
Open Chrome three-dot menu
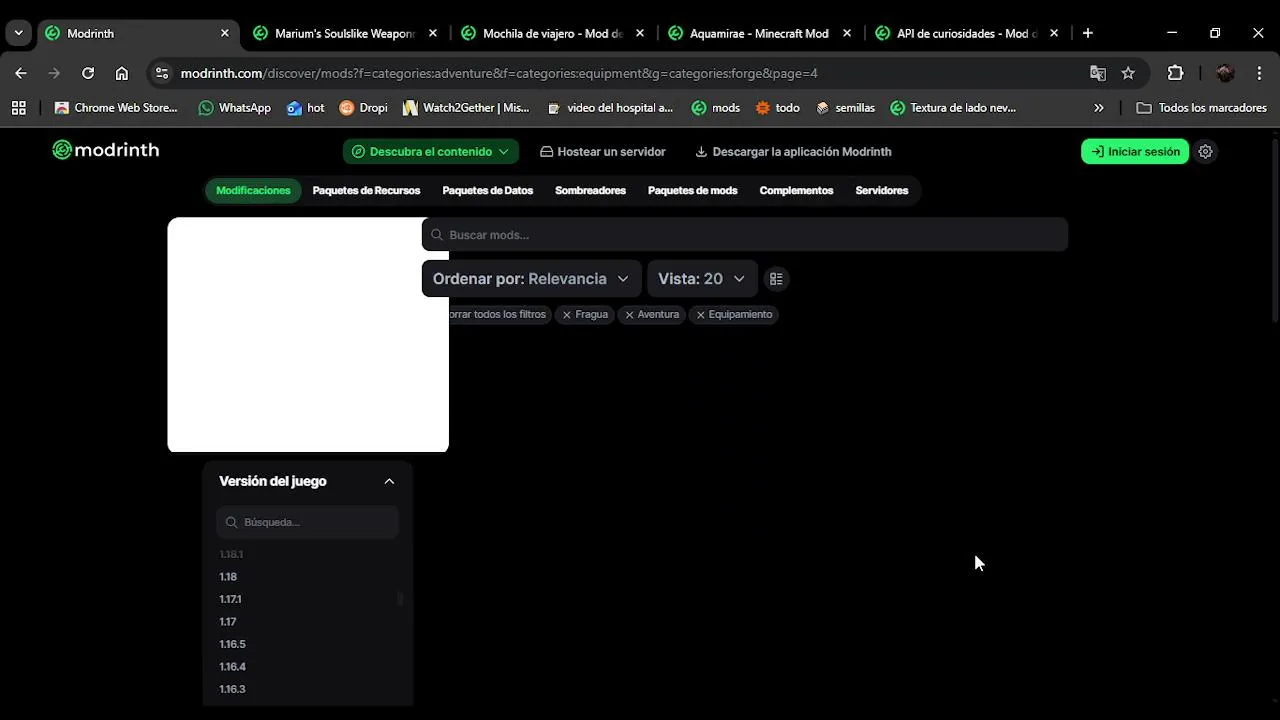(x=1259, y=73)
